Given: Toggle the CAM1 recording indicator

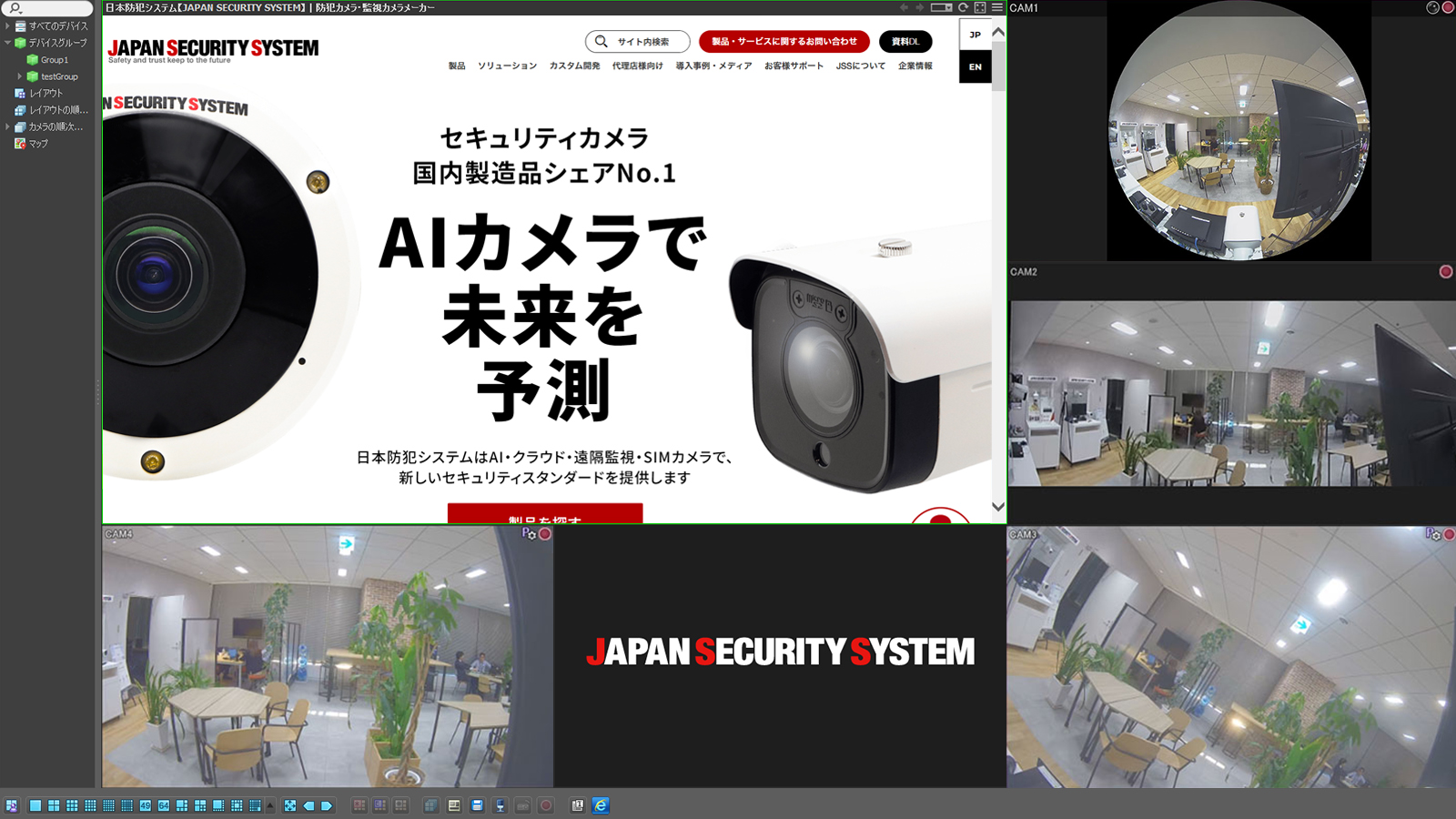Looking at the screenshot, I should 1448,7.
